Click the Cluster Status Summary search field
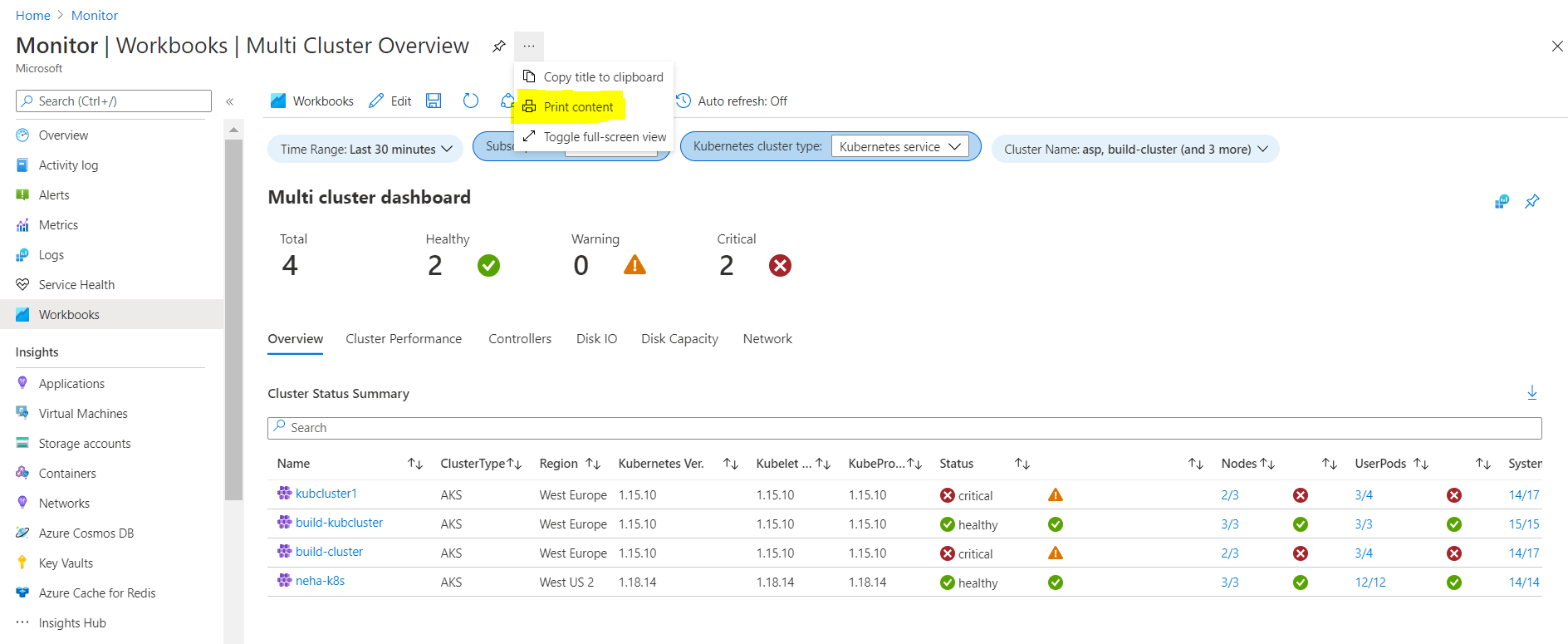This screenshot has height=644, width=1568. pyautogui.click(x=904, y=428)
